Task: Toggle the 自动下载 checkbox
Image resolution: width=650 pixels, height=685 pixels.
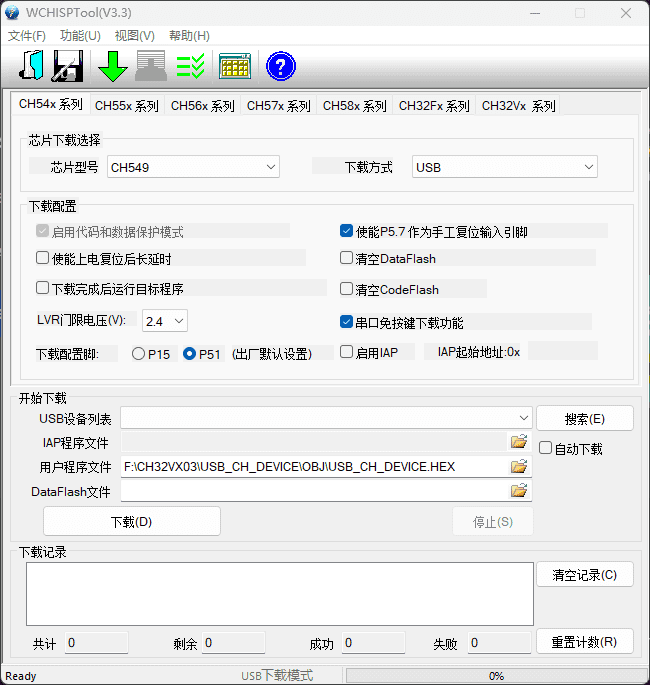Action: click(x=545, y=448)
